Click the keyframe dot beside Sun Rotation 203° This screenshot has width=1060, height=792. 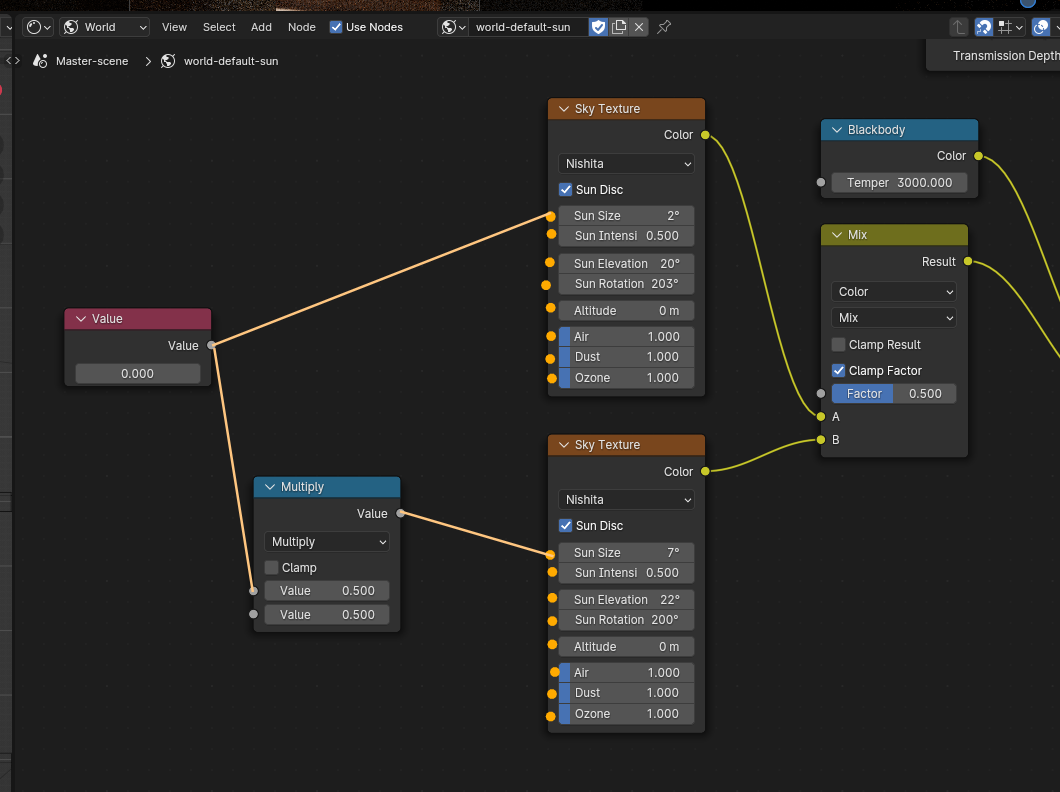[546, 285]
